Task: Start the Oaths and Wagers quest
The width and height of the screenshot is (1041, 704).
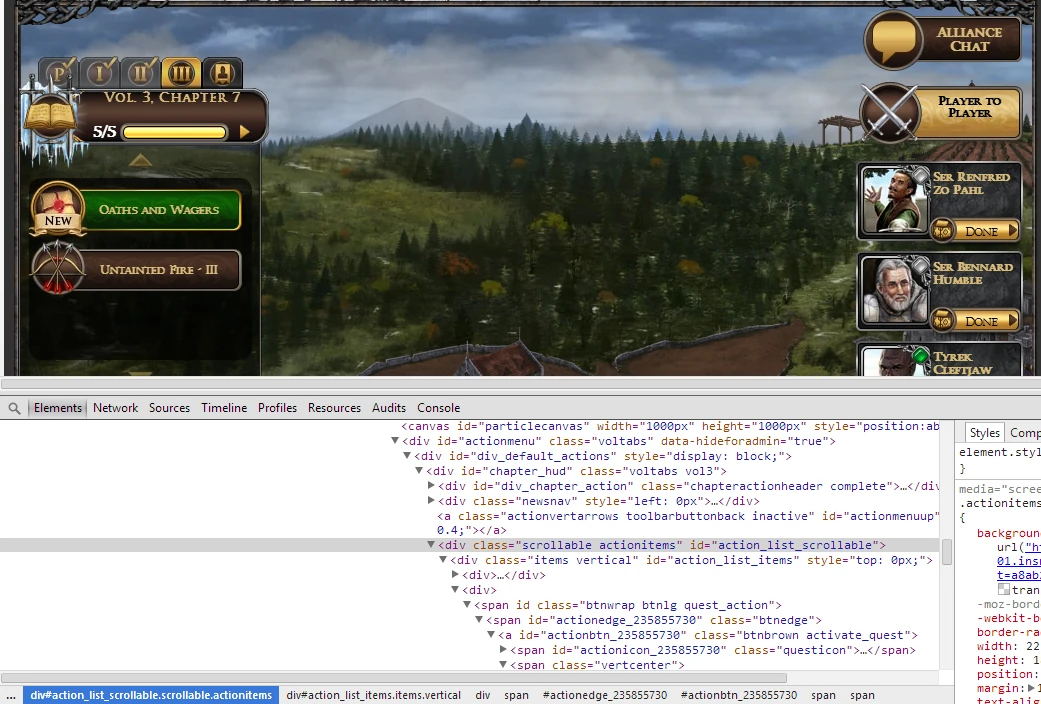Action: [159, 210]
